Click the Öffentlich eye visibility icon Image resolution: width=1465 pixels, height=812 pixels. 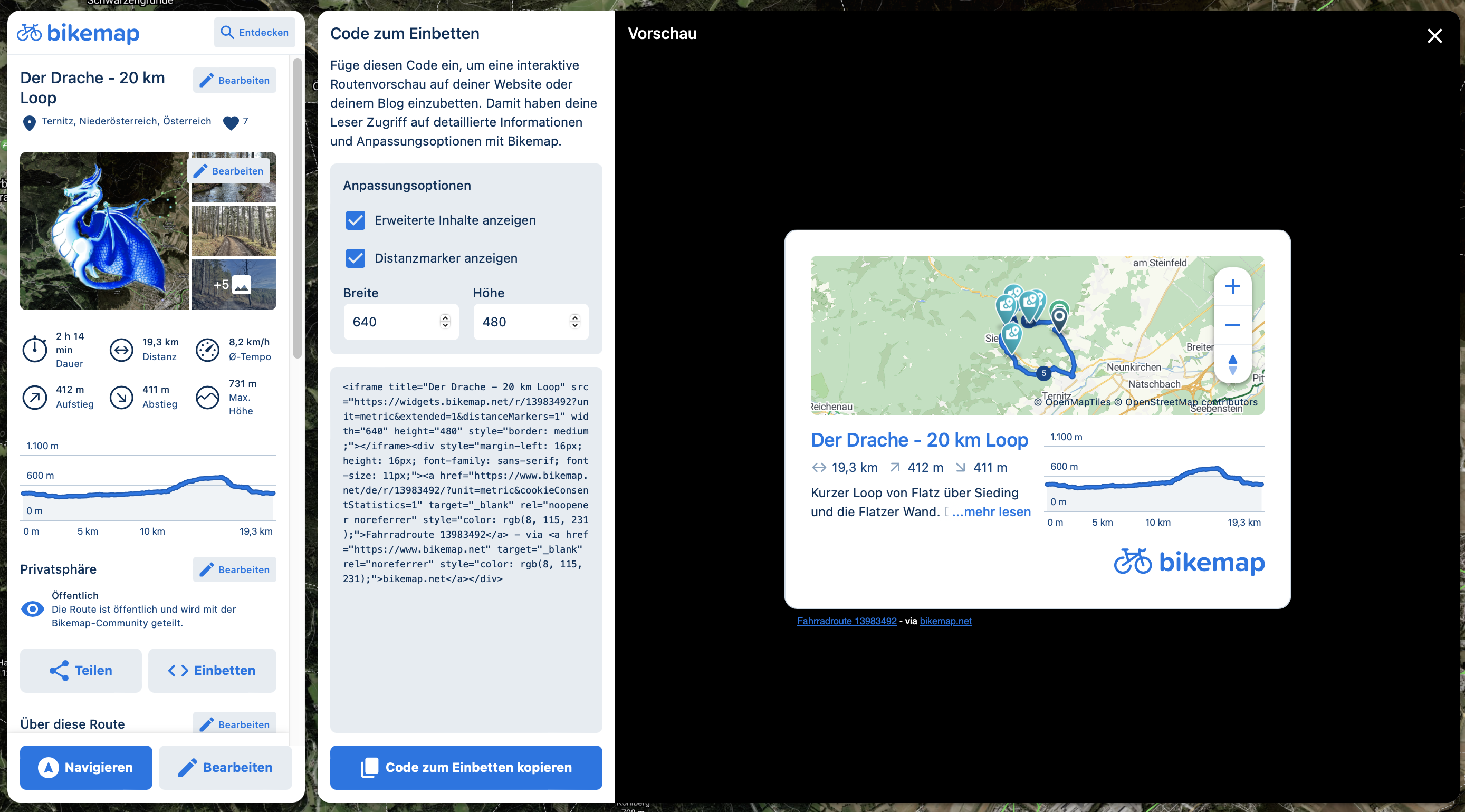tap(32, 609)
